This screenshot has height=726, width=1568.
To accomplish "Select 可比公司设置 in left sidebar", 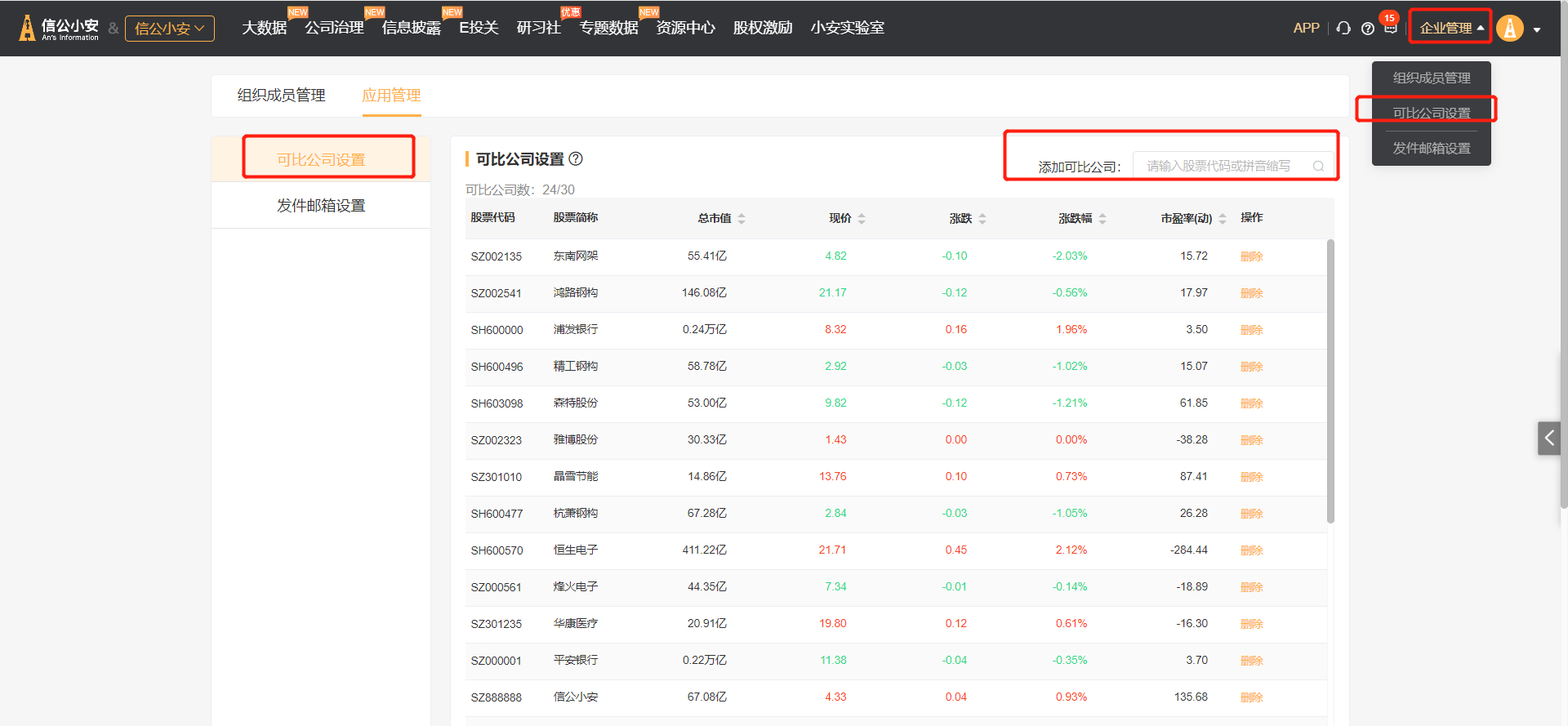I will pos(321,159).
